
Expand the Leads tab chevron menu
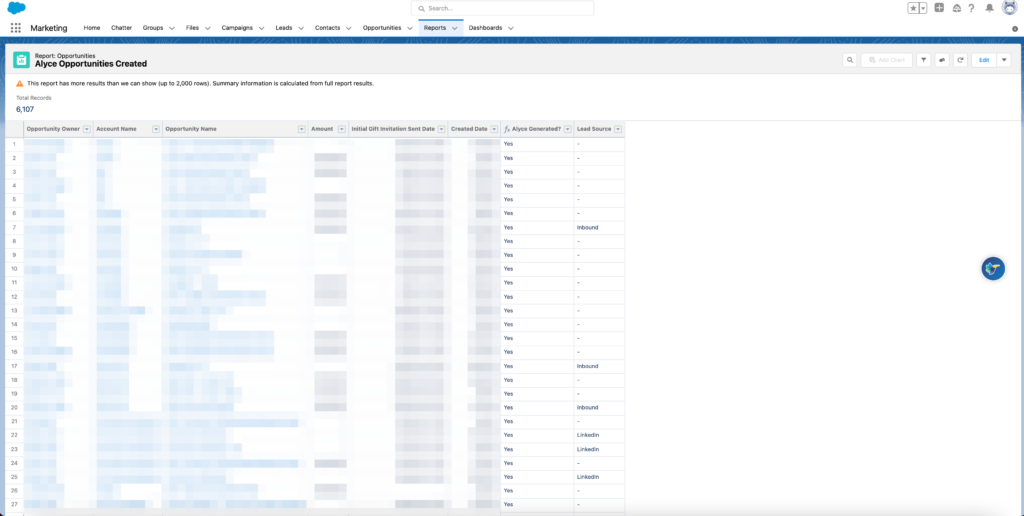[301, 29]
